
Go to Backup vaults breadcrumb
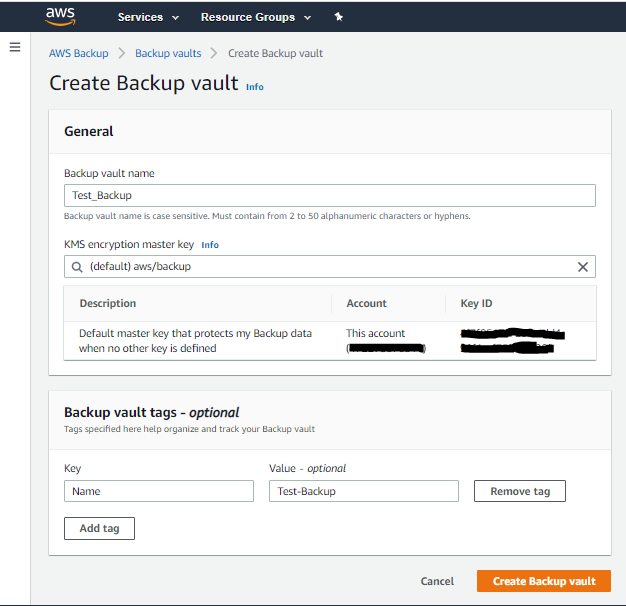(168, 53)
